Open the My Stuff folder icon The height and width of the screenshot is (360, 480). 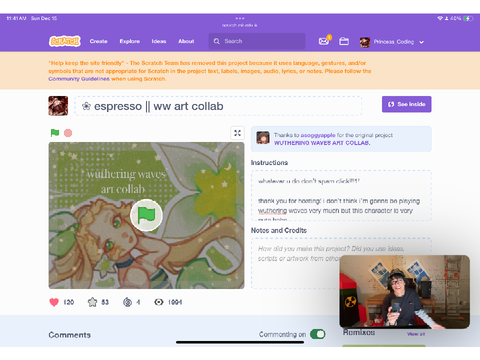pos(344,41)
